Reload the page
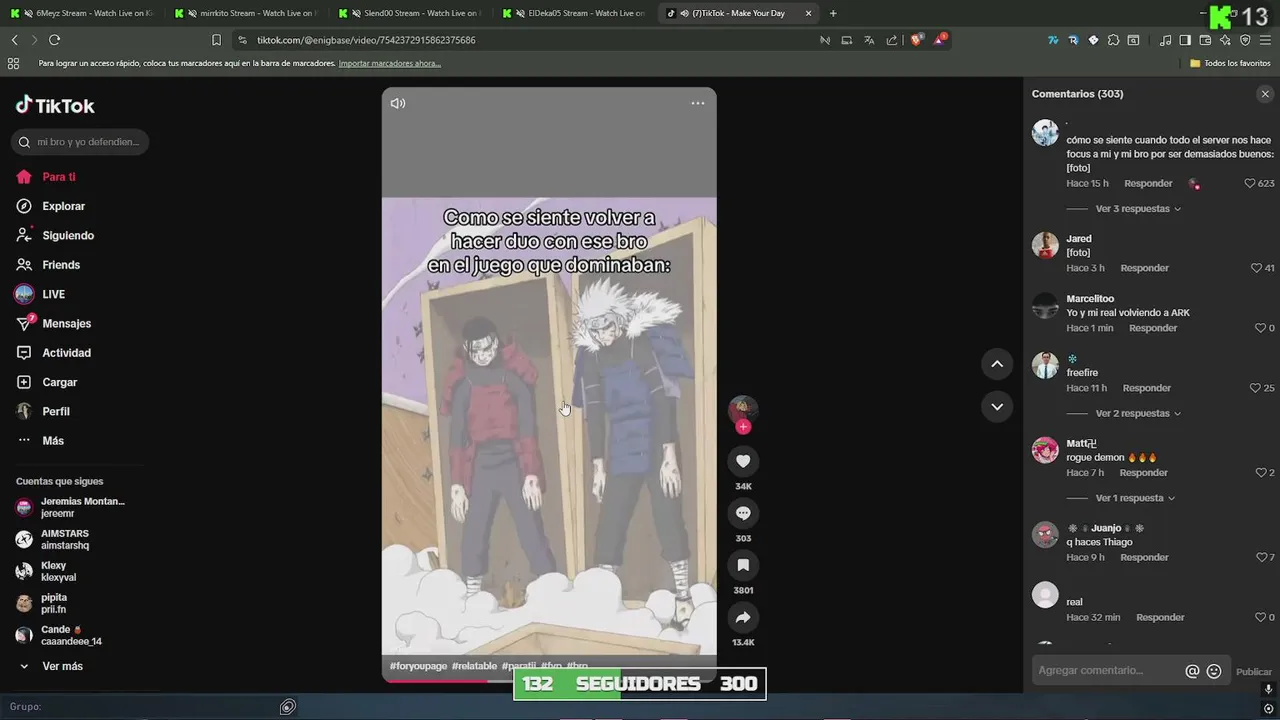 click(x=54, y=40)
